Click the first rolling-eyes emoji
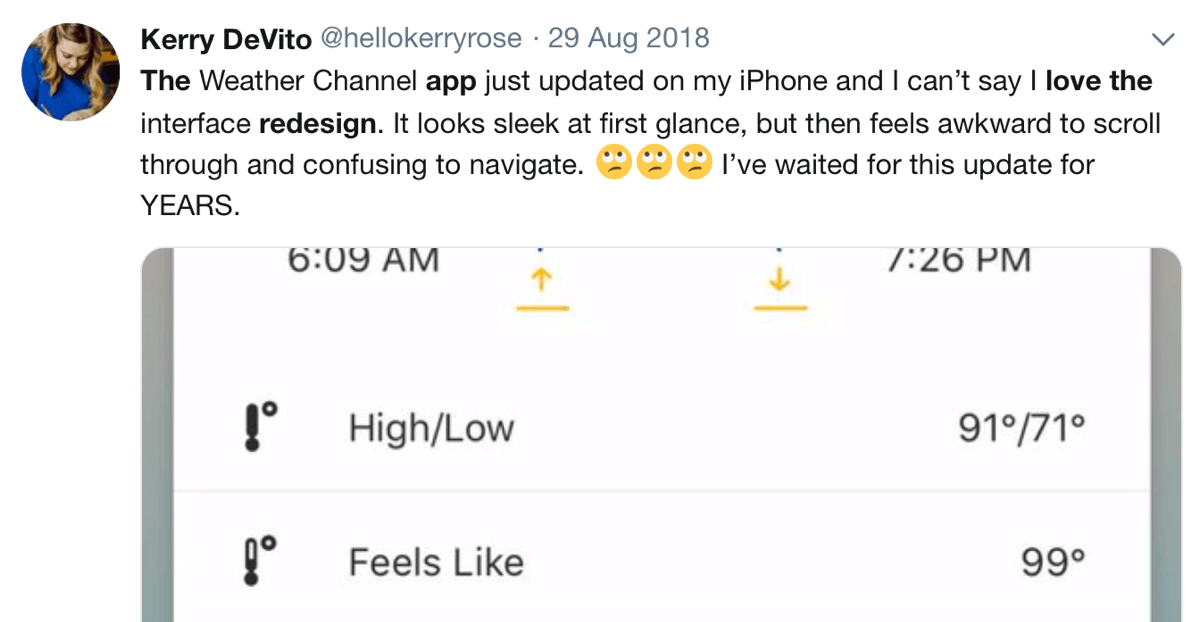1200x622 pixels. coord(613,162)
